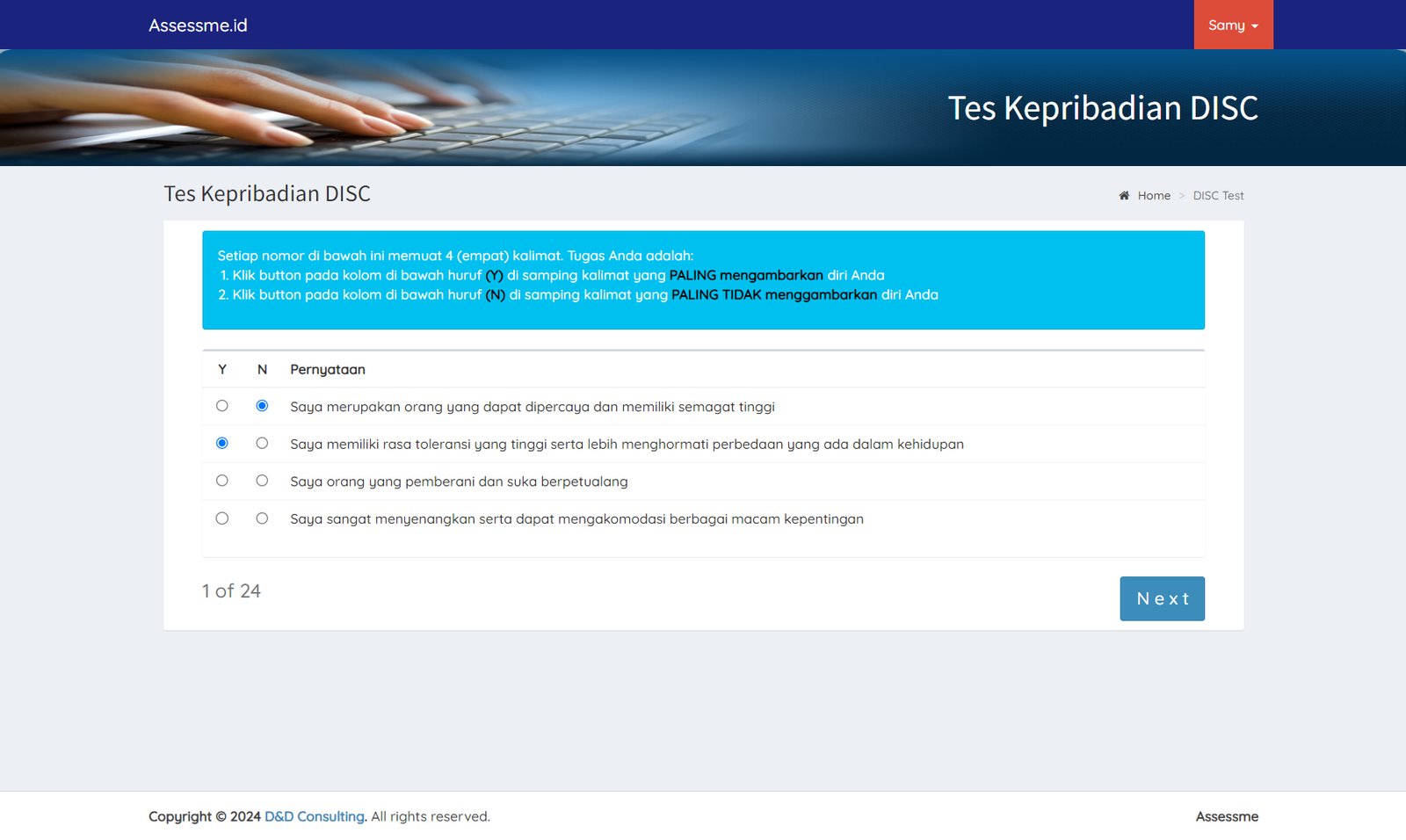Click the Assessme.id brand logo
Image resolution: width=1406 pixels, height=840 pixels.
(x=198, y=25)
